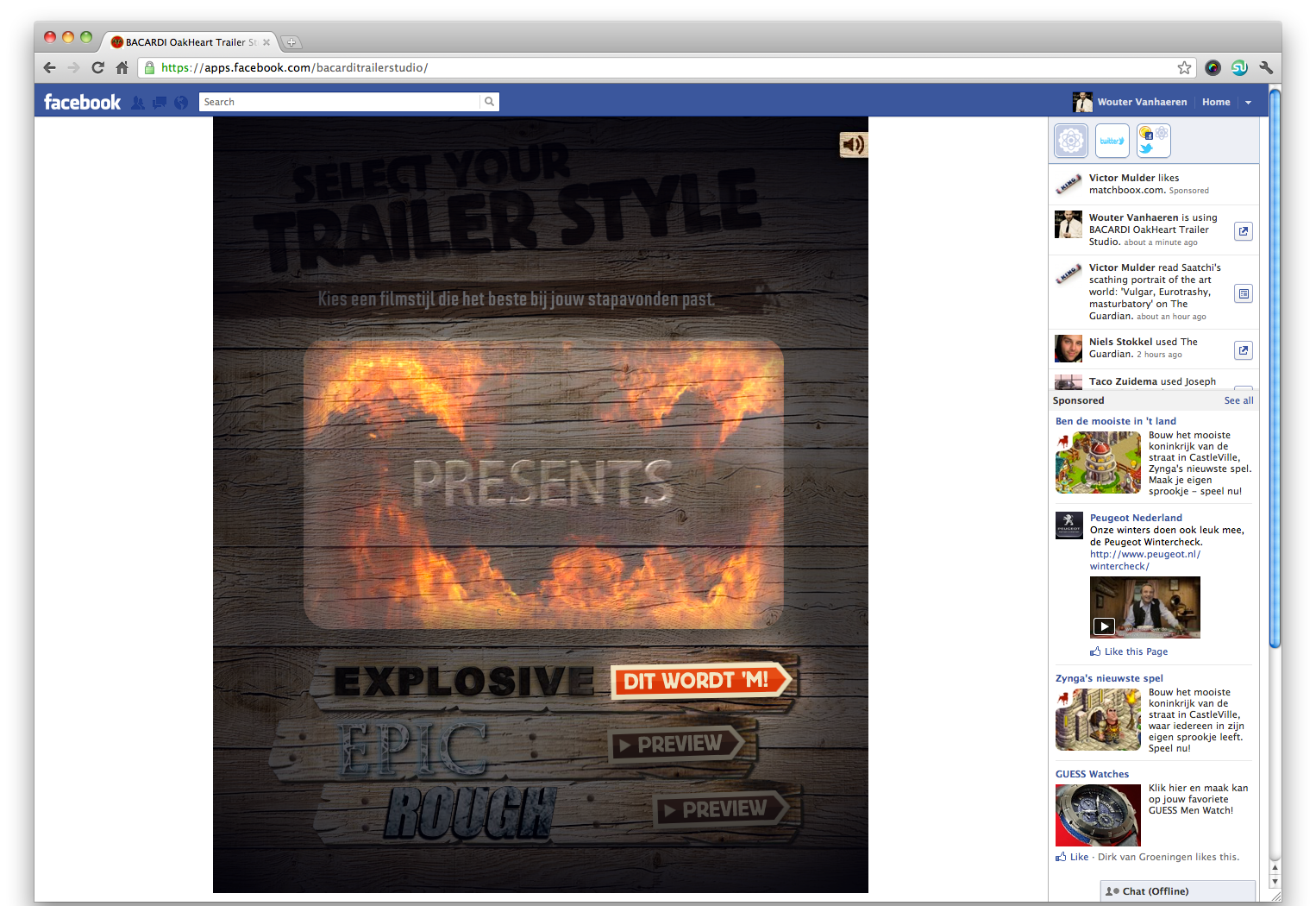Click the browser back arrow
The height and width of the screenshot is (906, 1316).
pos(50,67)
